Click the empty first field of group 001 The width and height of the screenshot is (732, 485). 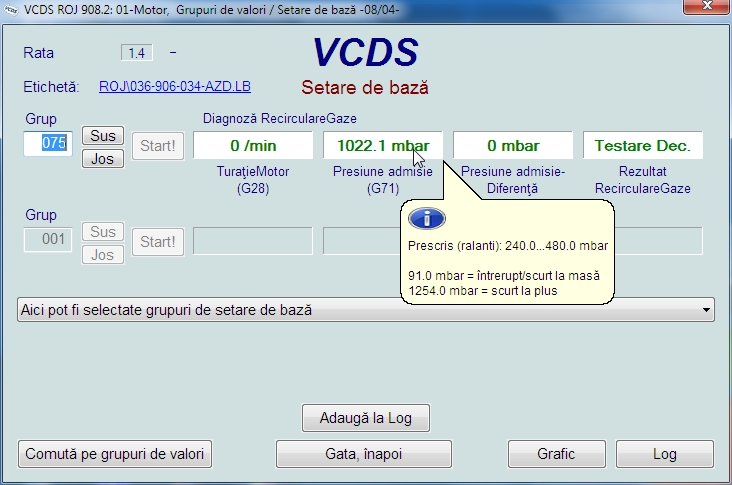pyautogui.click(x=253, y=241)
